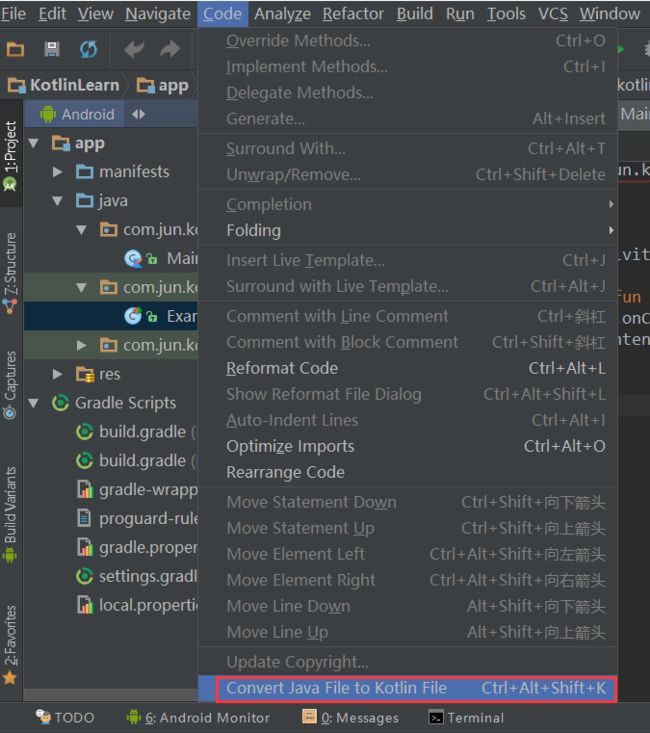Image resolution: width=650 pixels, height=733 pixels.
Task: Click the Save All floppy icon
Action: (51, 49)
